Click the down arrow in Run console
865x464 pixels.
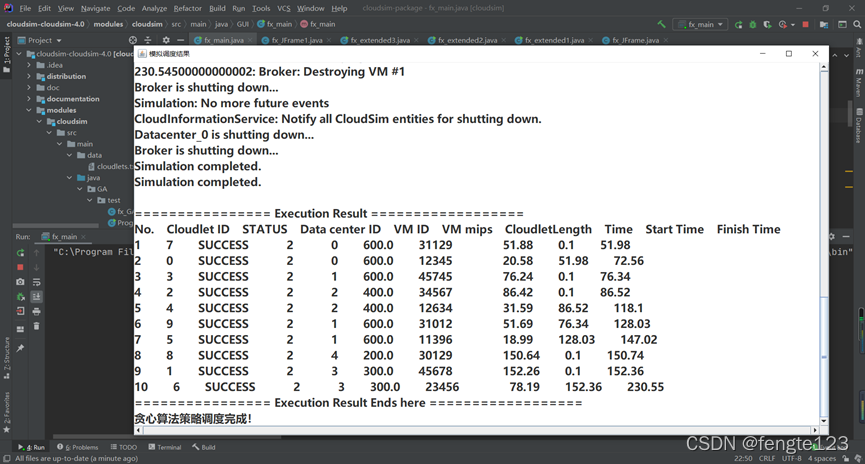[x=36, y=267]
